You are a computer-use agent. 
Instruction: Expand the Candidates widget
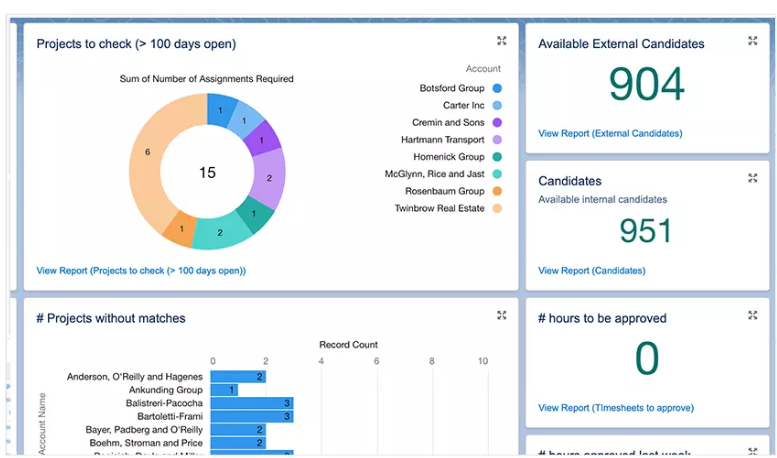point(752,178)
